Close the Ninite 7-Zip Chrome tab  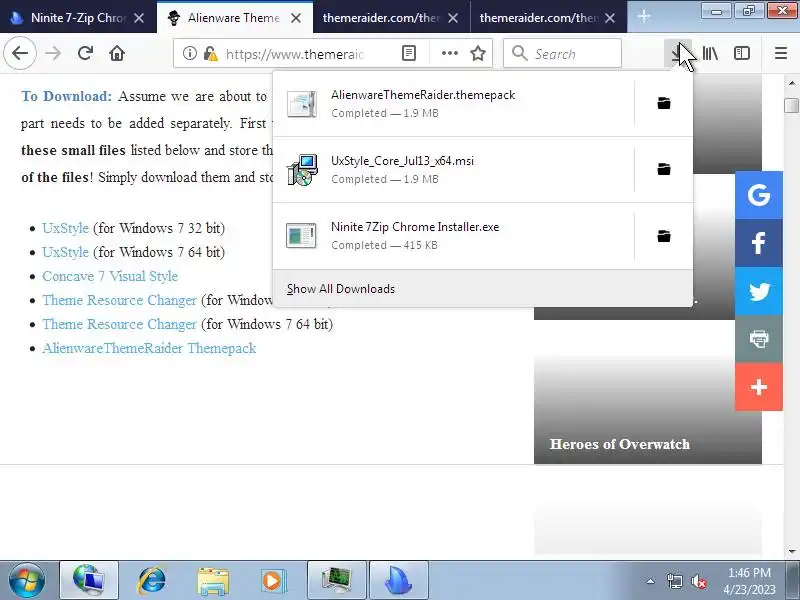pos(139,18)
